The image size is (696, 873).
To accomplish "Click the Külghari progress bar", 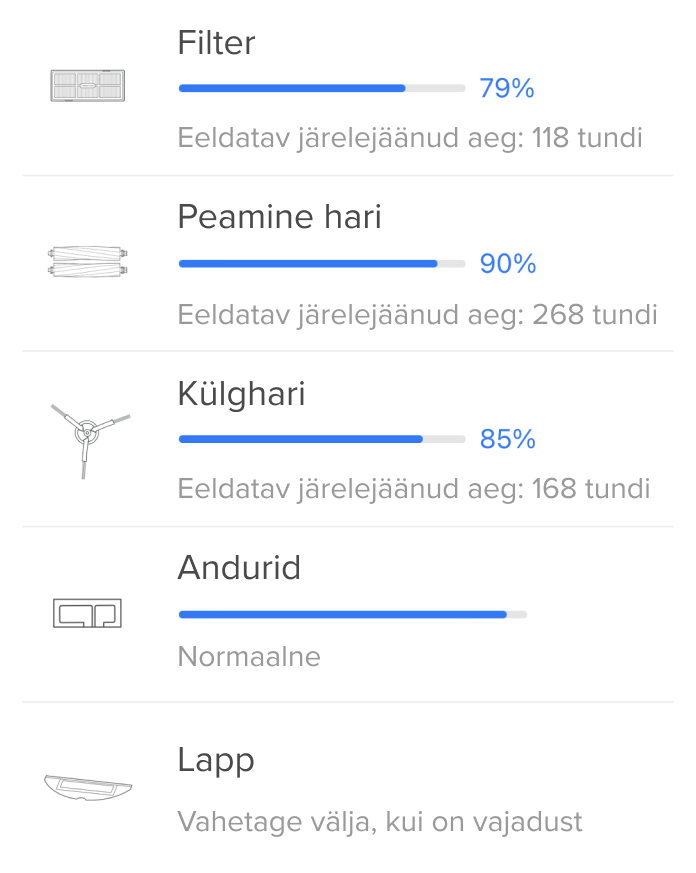I will (321, 439).
